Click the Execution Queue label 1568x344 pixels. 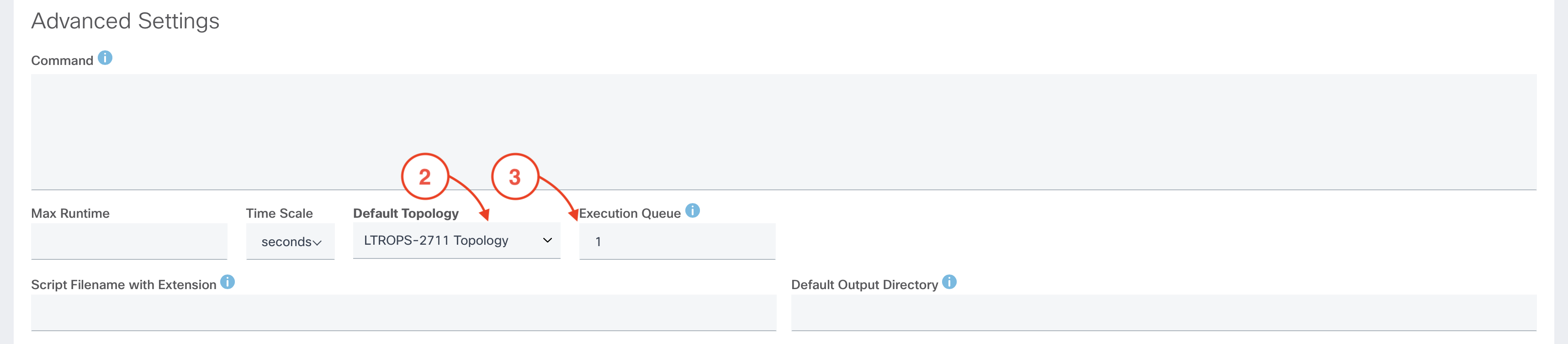[630, 214]
